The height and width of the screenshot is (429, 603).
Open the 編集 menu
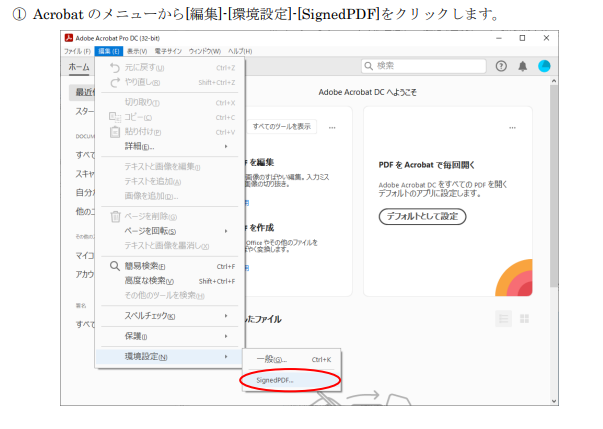109,51
